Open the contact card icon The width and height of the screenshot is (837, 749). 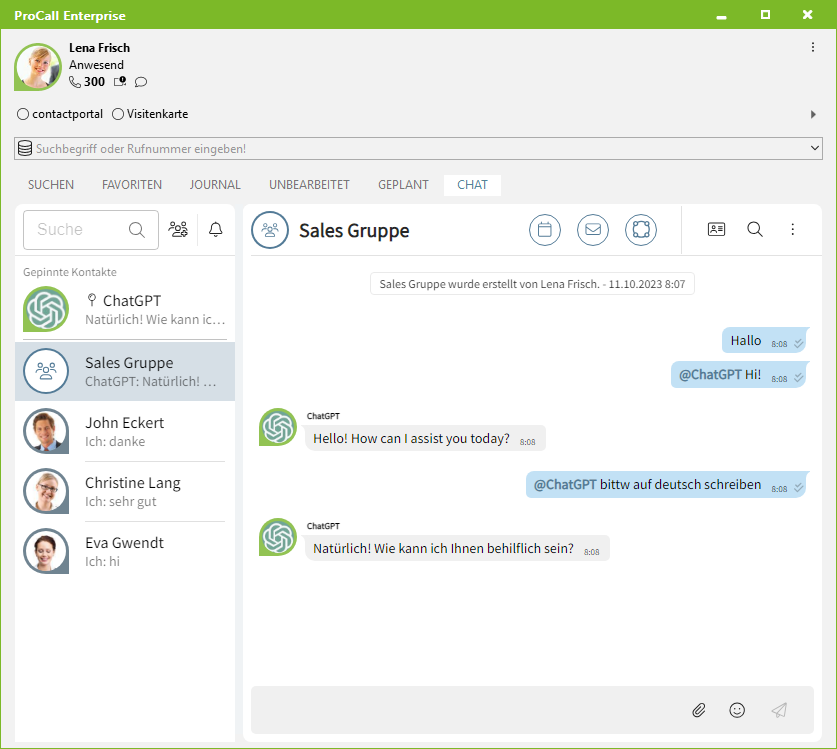tap(716, 230)
